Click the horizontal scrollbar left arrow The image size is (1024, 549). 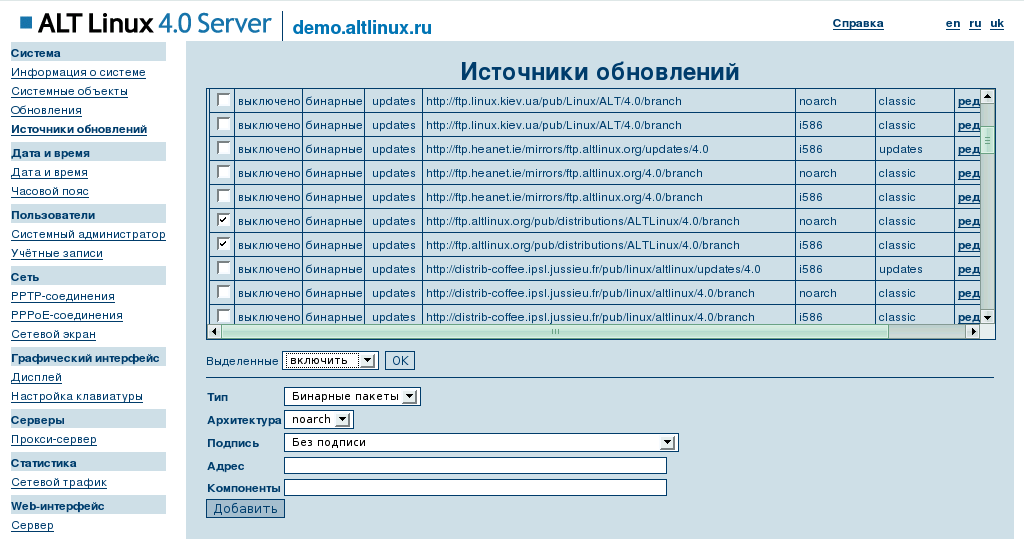[213, 332]
